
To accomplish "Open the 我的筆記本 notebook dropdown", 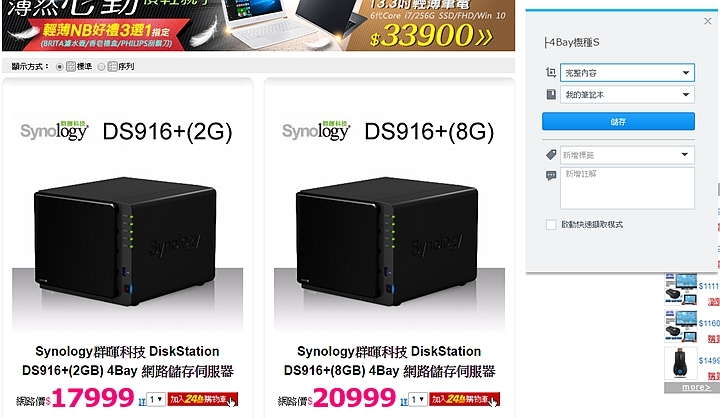I will point(627,95).
